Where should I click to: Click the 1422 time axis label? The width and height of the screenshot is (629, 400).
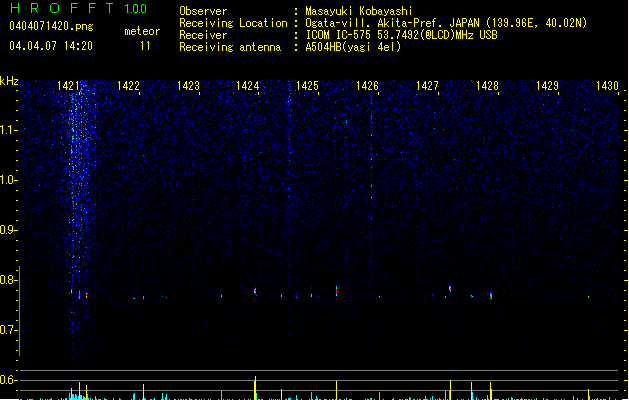(x=128, y=86)
